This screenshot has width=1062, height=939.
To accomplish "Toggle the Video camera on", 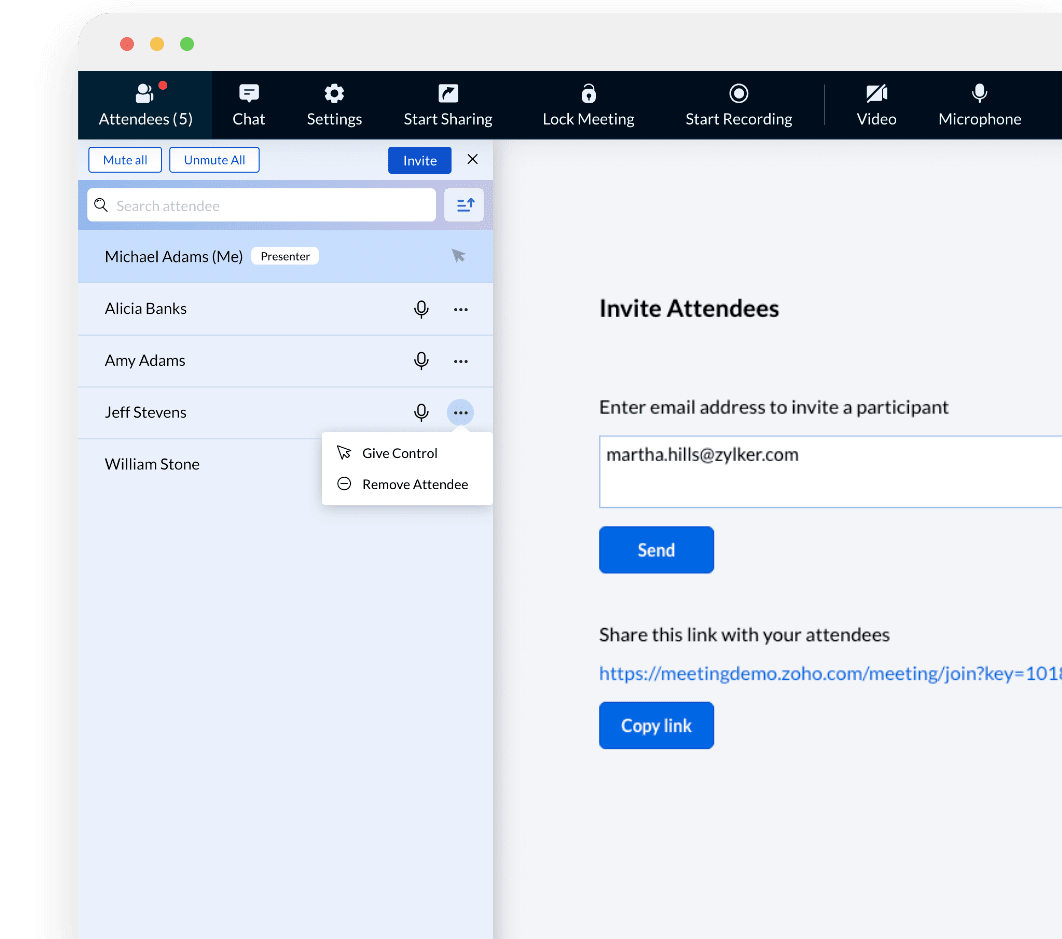I will click(876, 94).
